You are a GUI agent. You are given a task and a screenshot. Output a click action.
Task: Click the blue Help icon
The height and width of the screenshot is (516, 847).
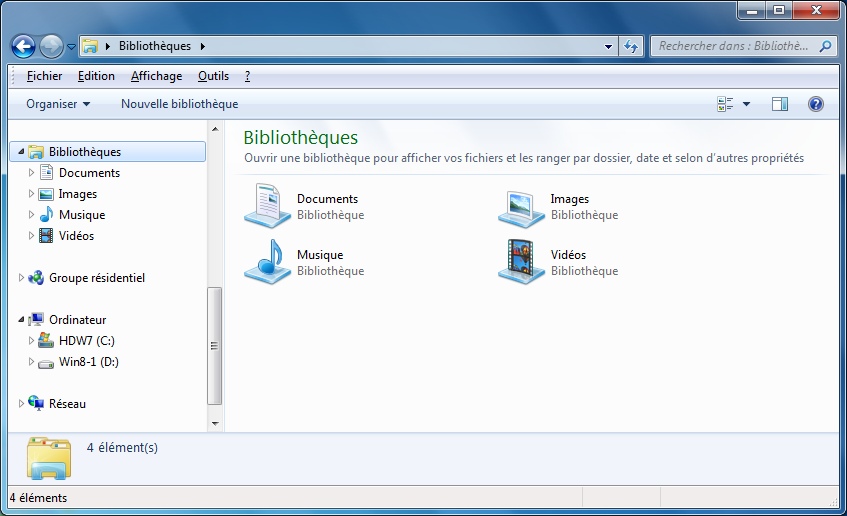(x=816, y=104)
